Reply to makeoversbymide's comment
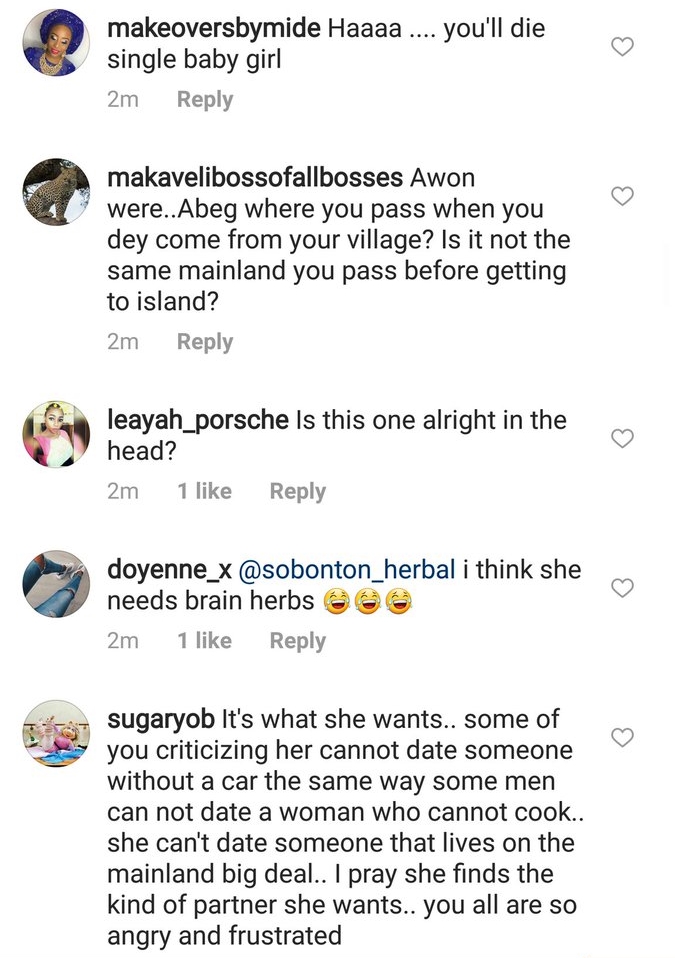The width and height of the screenshot is (675, 958). coord(204,100)
